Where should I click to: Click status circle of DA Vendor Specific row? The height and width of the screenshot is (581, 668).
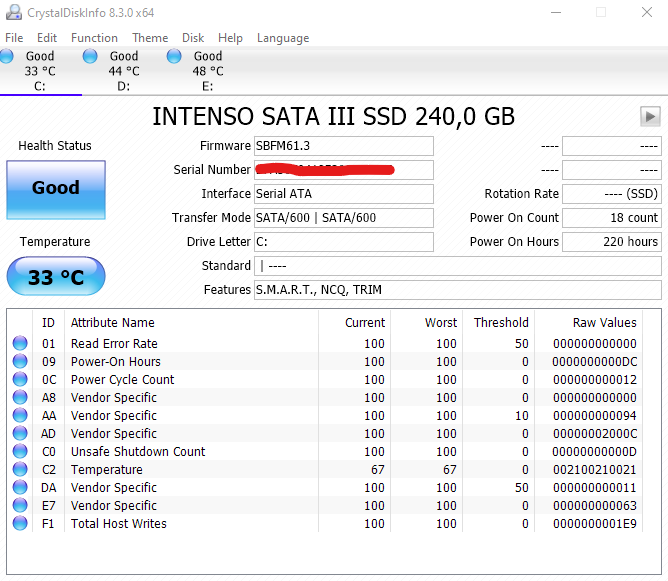pyautogui.click(x=20, y=487)
